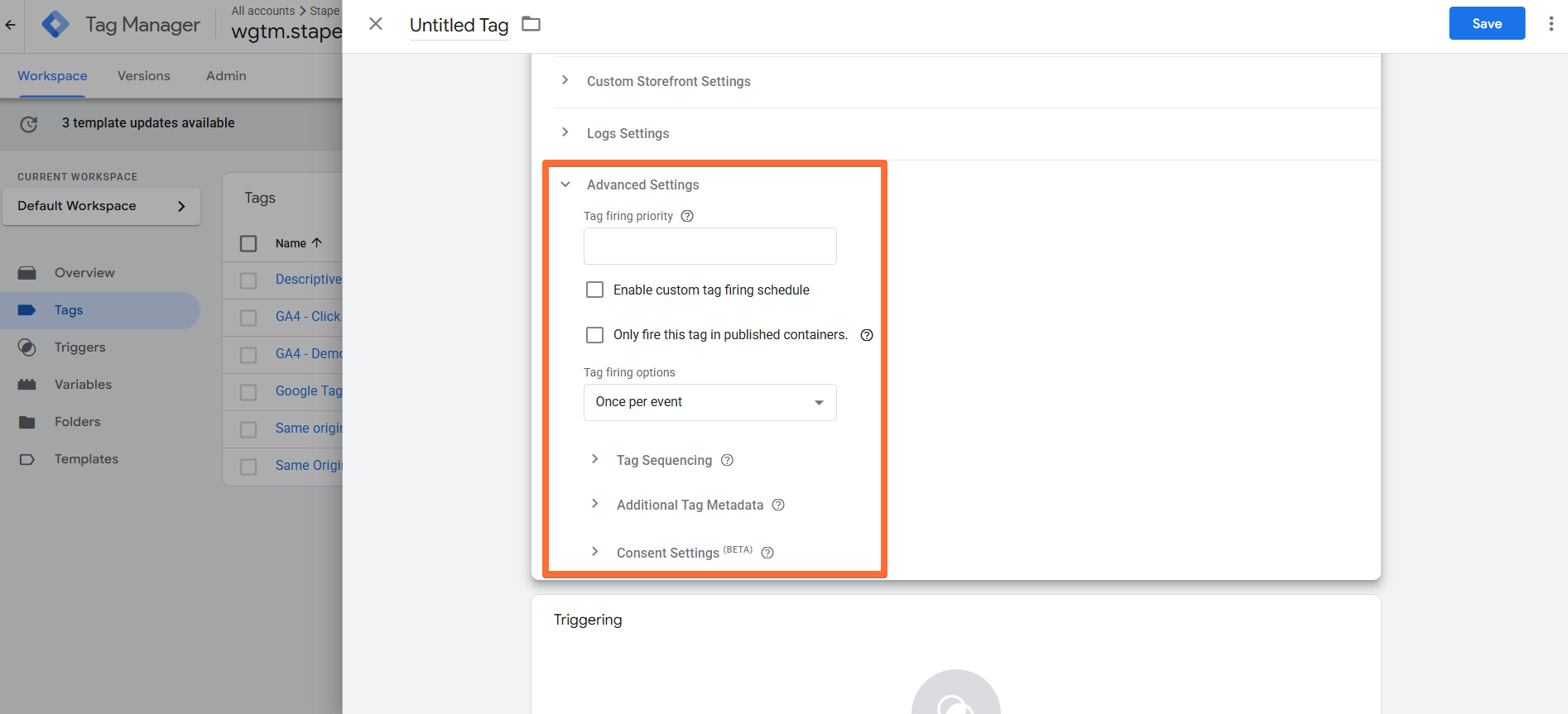The width and height of the screenshot is (1568, 714).
Task: Switch to the Versions tab
Action: [x=144, y=76]
